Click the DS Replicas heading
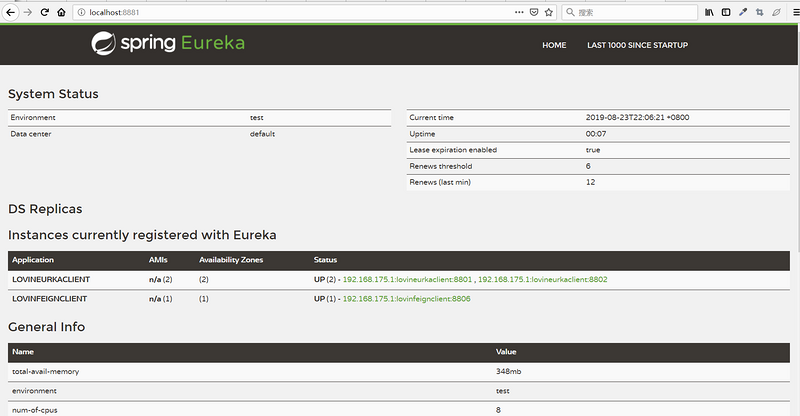800x416 pixels. pos(45,209)
